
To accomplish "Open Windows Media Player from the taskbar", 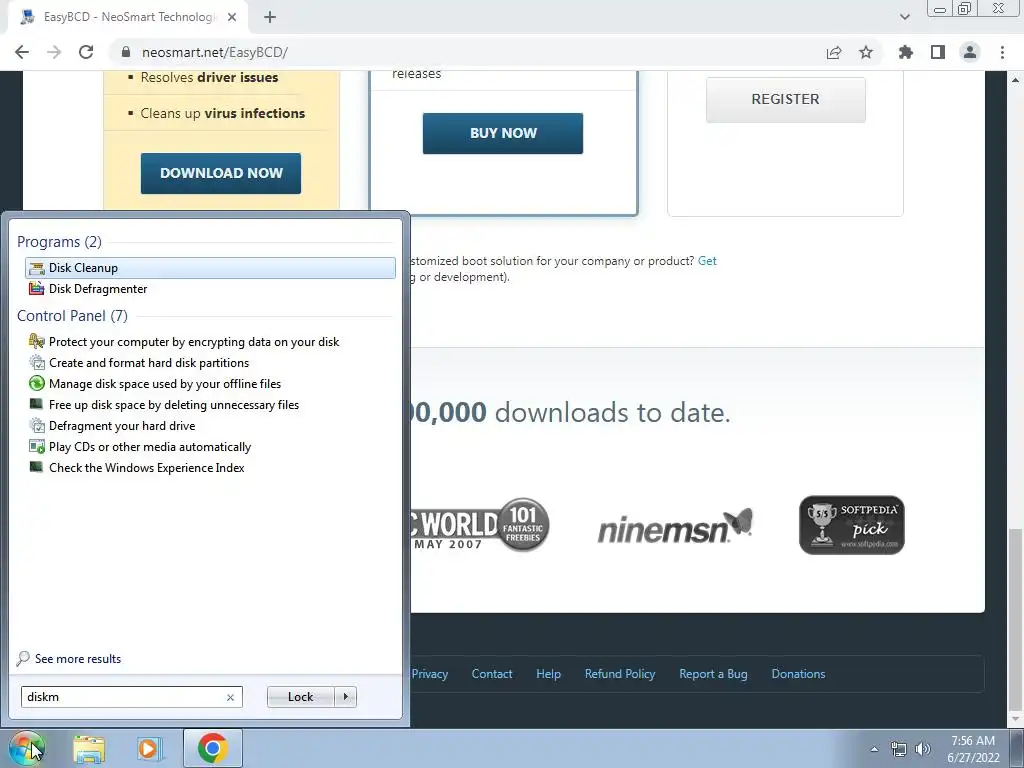I will pyautogui.click(x=150, y=748).
